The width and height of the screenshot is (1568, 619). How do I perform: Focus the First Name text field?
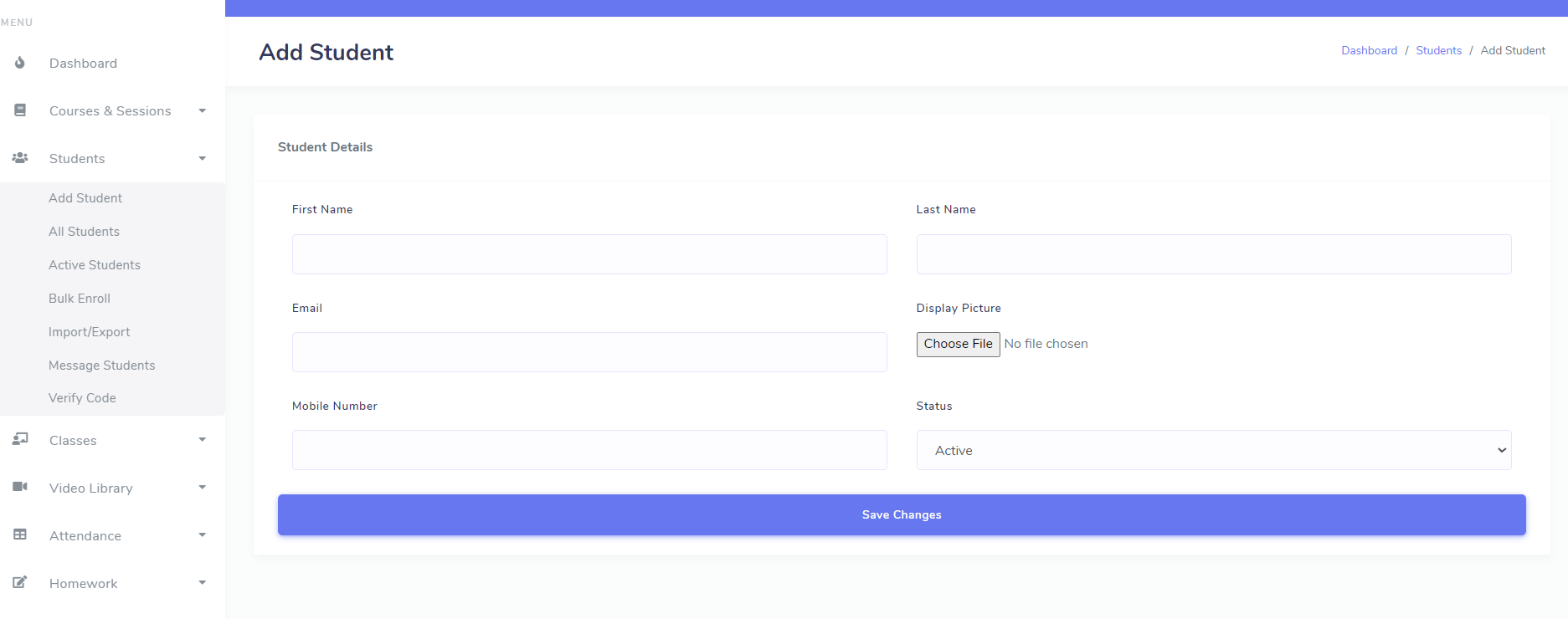[x=589, y=254]
